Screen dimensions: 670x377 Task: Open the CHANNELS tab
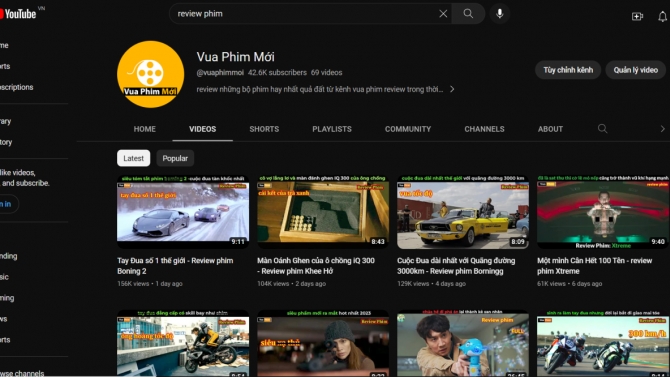[x=484, y=129]
